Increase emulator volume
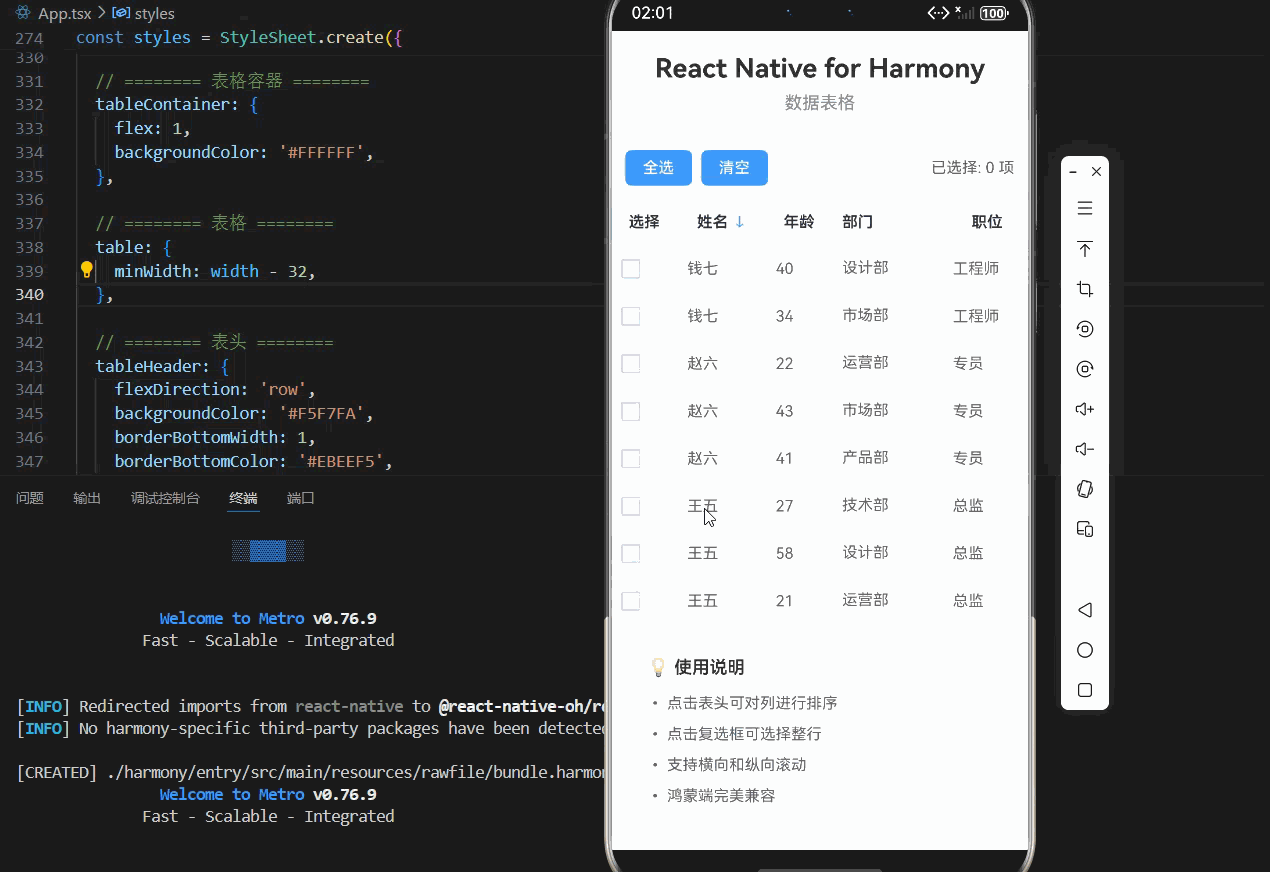 (x=1085, y=409)
